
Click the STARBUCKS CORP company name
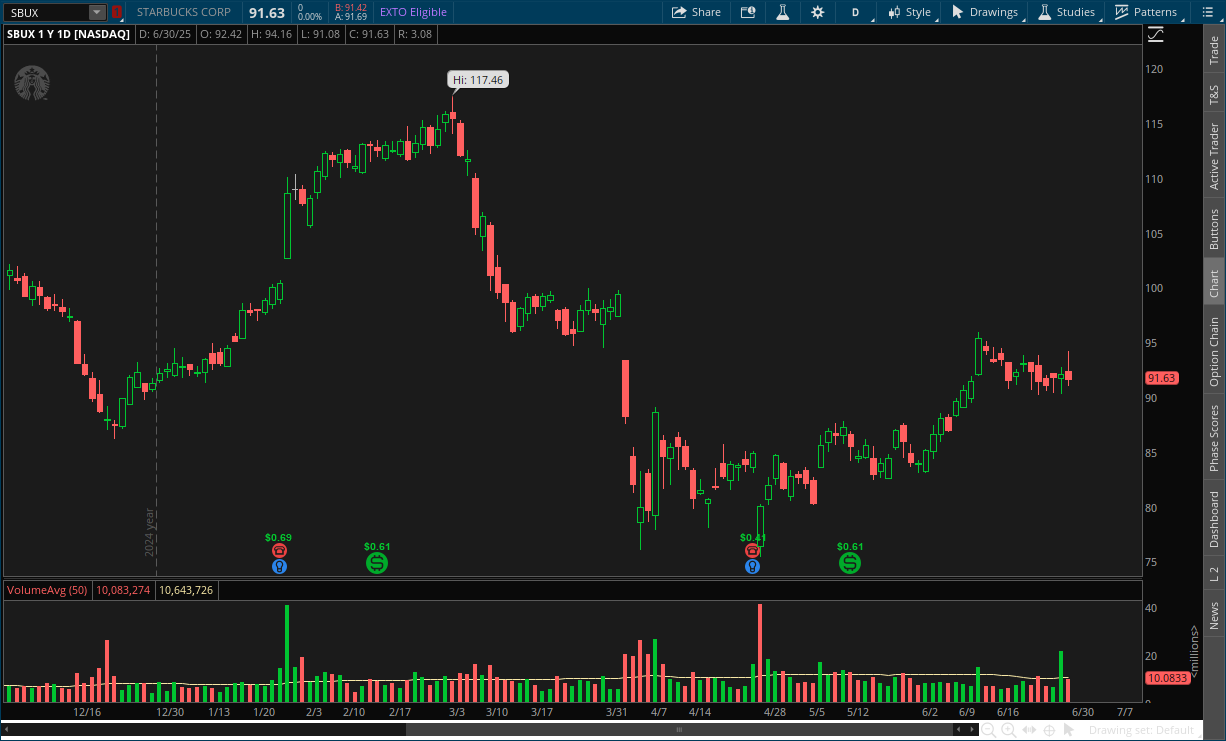(184, 12)
